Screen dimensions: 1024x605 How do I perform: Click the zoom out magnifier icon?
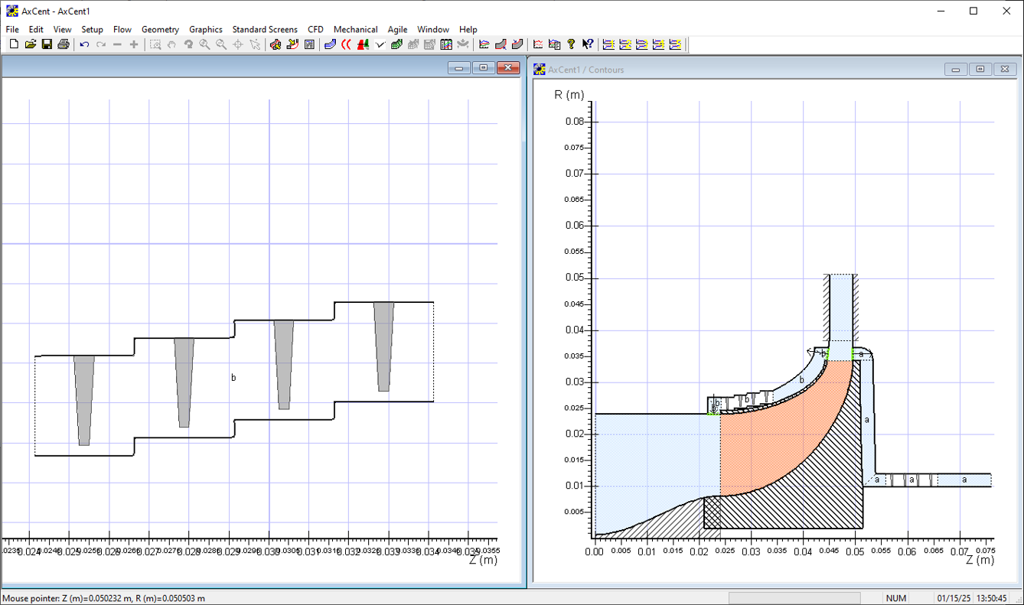coord(221,44)
